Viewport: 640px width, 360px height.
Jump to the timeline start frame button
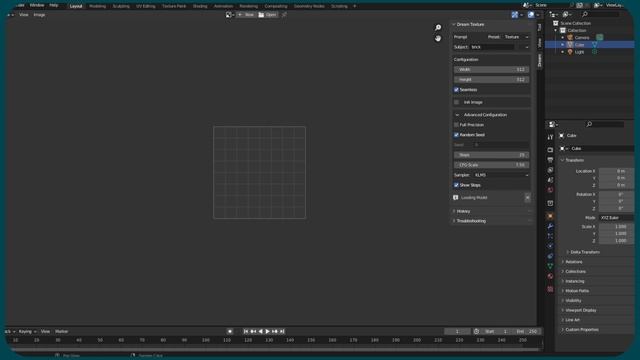(x=246, y=331)
